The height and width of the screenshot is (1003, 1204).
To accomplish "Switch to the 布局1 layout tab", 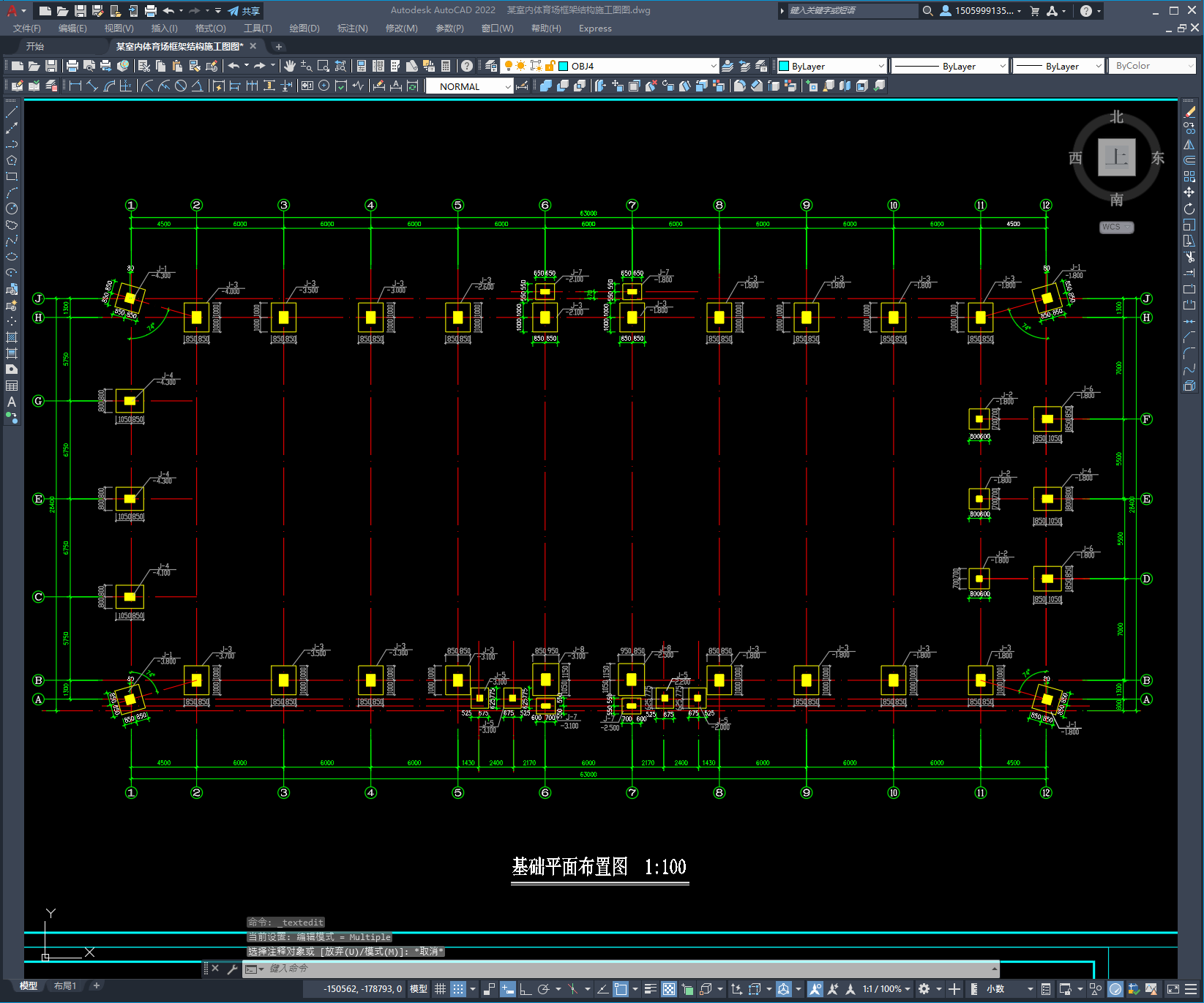I will point(65,986).
